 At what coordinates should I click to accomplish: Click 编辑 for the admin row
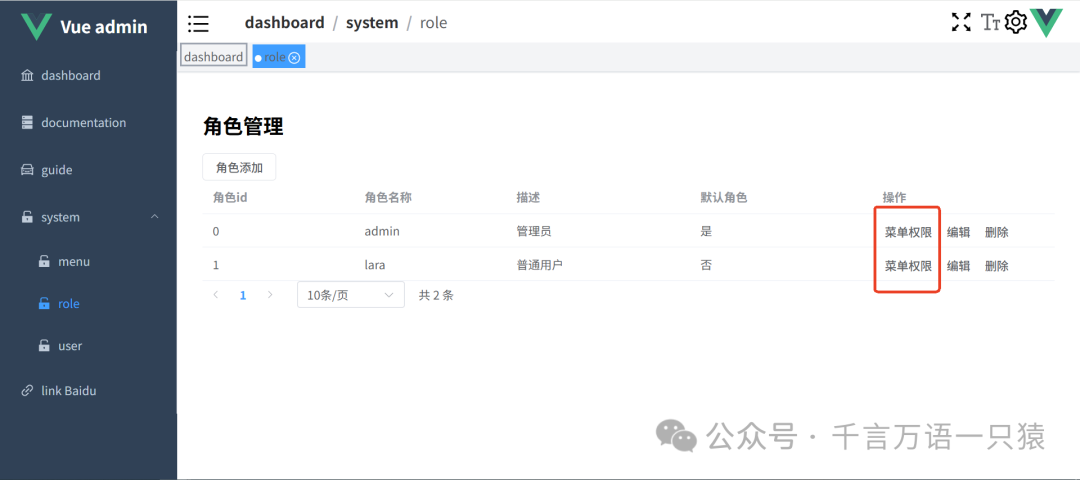point(958,232)
